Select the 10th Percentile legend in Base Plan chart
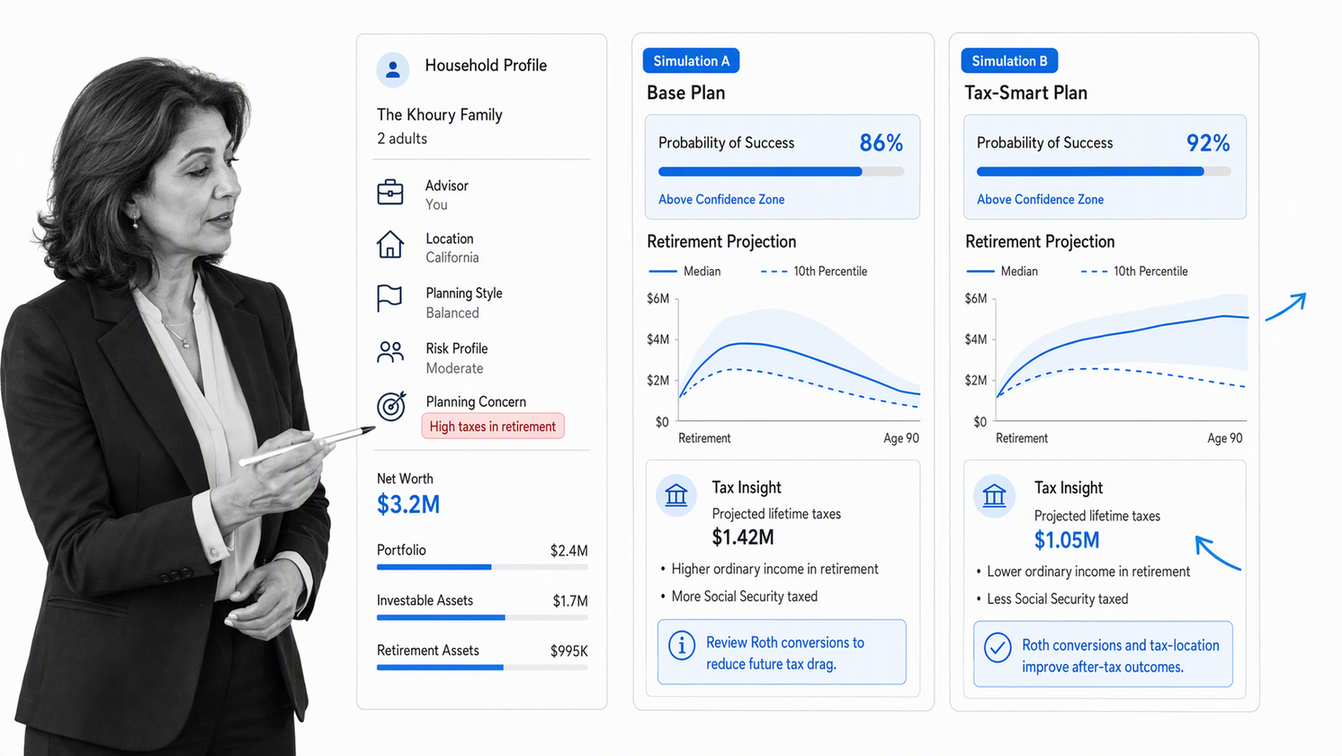1342x756 pixels. [814, 271]
